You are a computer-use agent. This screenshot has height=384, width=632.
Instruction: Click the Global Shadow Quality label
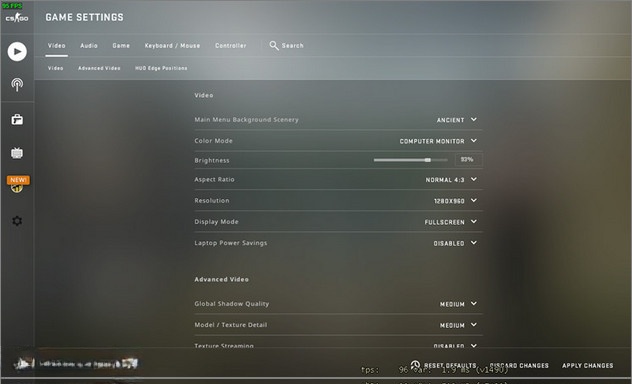(232, 304)
